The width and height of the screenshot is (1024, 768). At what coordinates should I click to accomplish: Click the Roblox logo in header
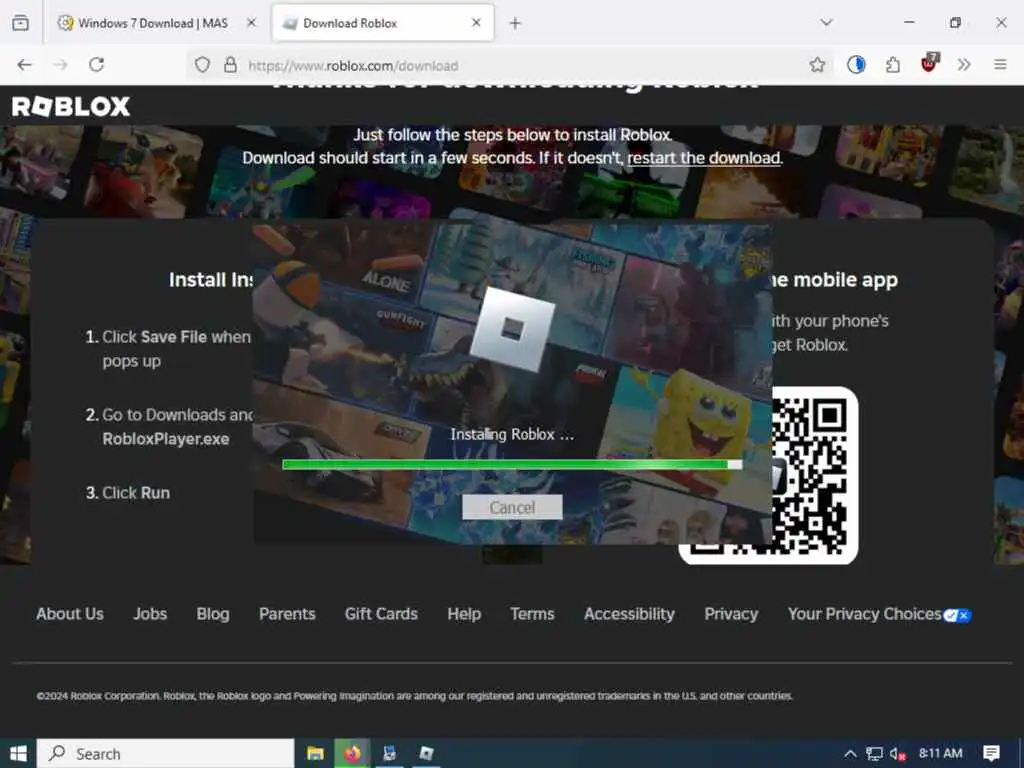coord(71,106)
